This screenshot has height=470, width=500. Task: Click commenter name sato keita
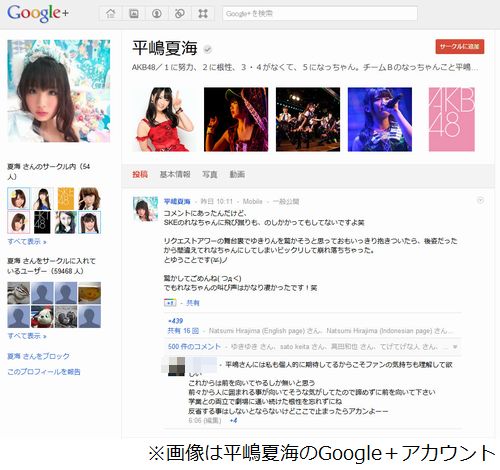295,347
